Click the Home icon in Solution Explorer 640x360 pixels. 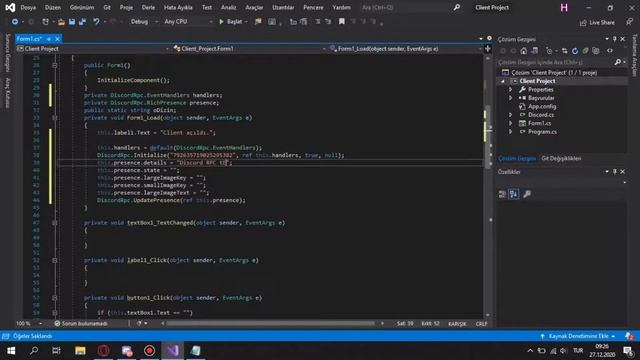pos(524,51)
